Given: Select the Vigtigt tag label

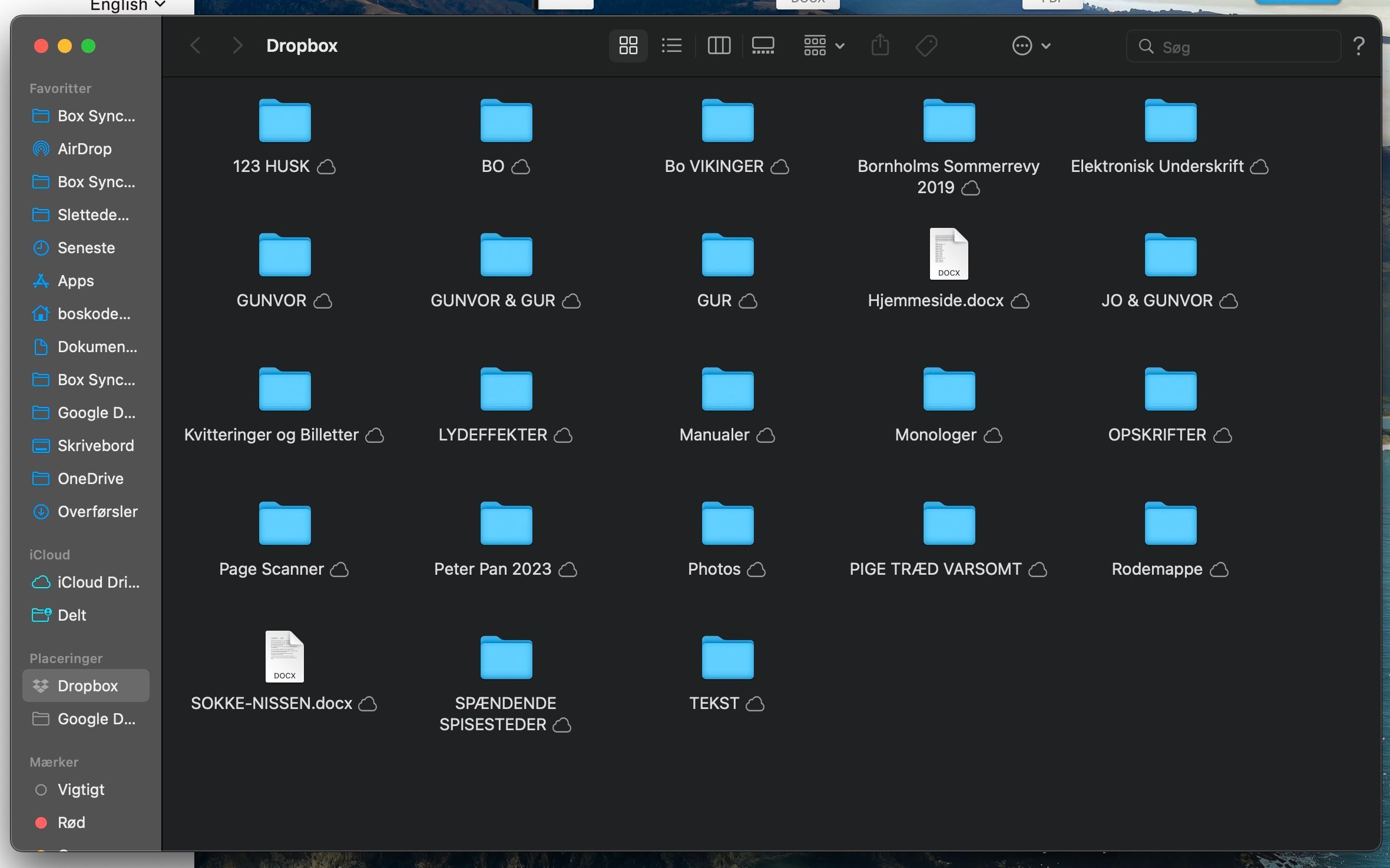Looking at the screenshot, I should [x=80, y=789].
